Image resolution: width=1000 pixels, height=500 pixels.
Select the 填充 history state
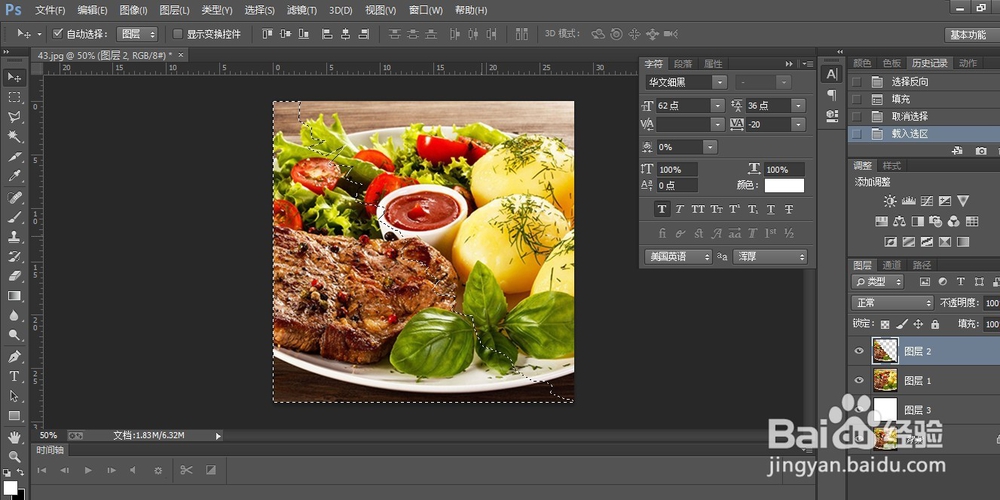tap(901, 99)
